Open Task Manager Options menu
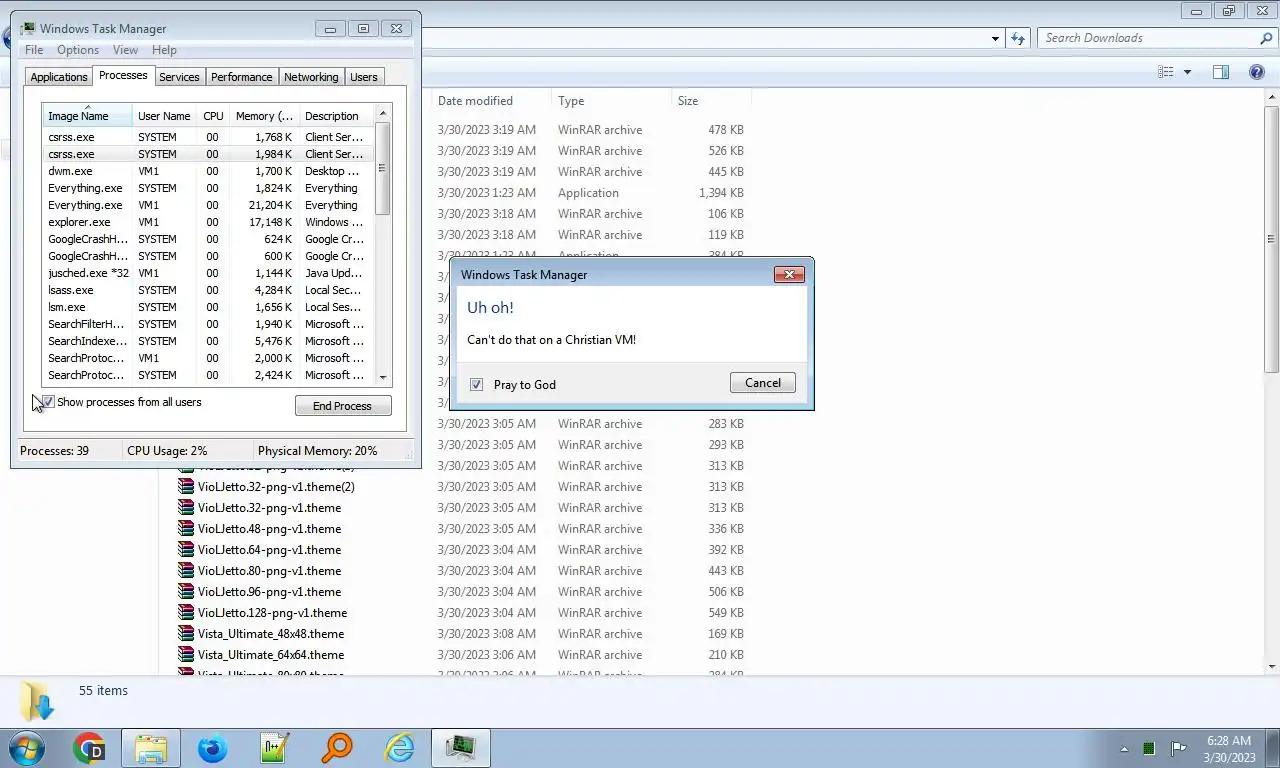 coord(78,50)
